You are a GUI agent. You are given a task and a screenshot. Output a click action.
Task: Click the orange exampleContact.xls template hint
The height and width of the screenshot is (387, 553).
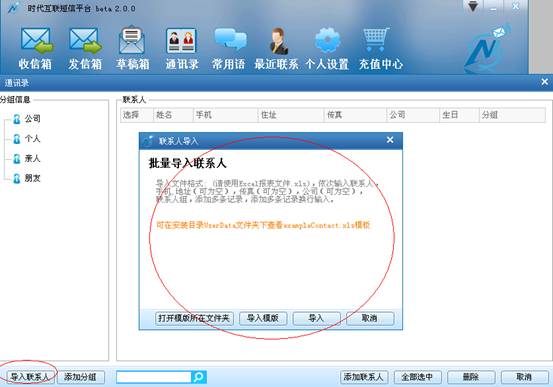pos(263,225)
